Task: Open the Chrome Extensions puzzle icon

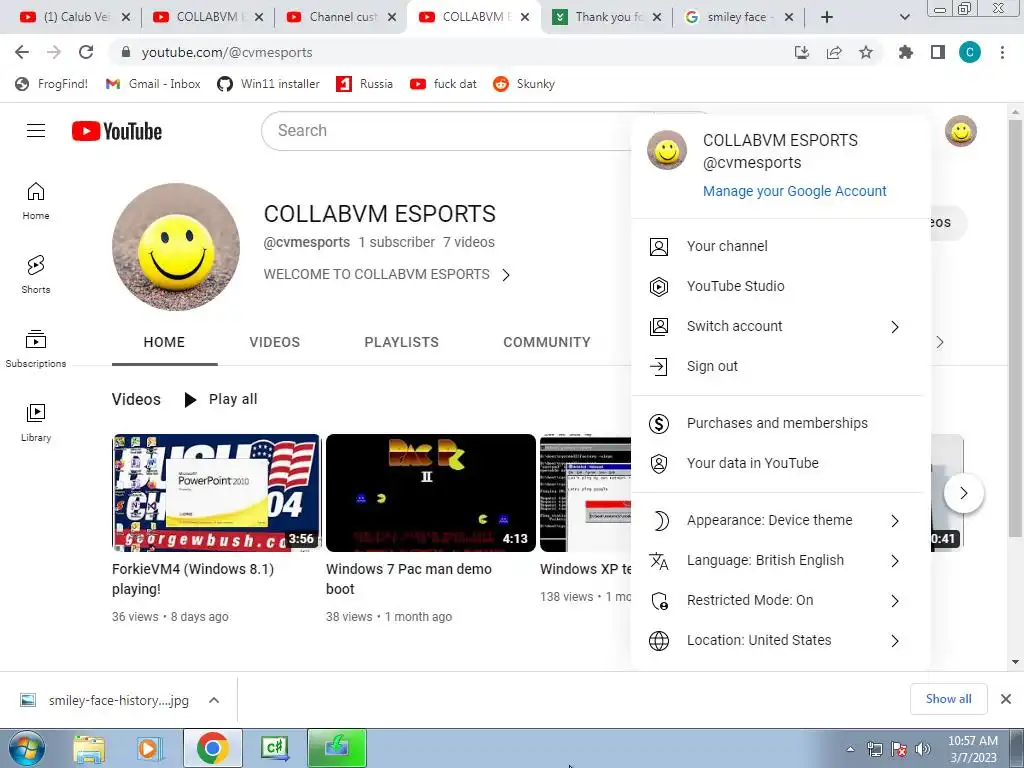Action: [x=906, y=52]
